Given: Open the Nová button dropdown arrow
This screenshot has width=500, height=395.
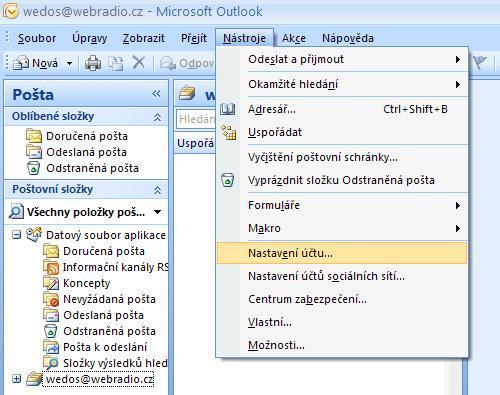Looking at the screenshot, I should (69, 63).
